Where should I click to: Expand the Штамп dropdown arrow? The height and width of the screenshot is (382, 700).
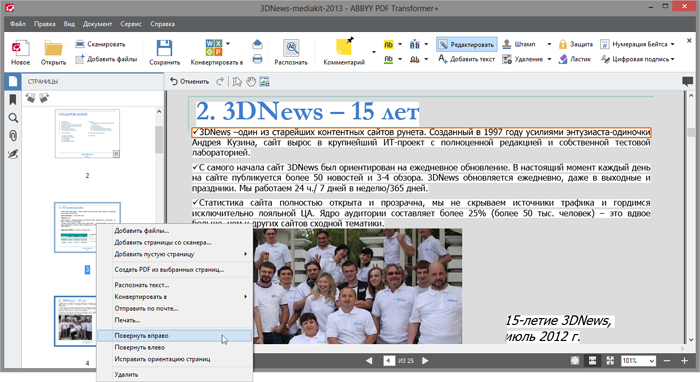(x=549, y=44)
